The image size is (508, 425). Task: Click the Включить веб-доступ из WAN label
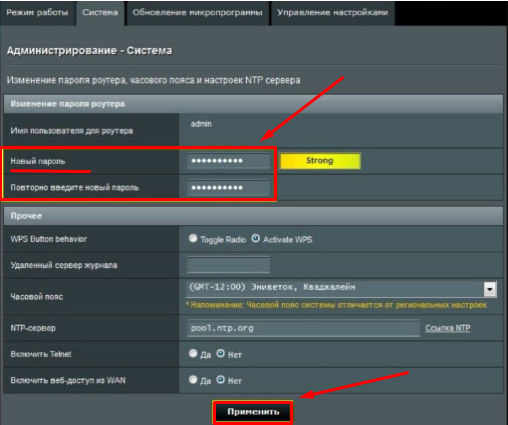pos(68,380)
